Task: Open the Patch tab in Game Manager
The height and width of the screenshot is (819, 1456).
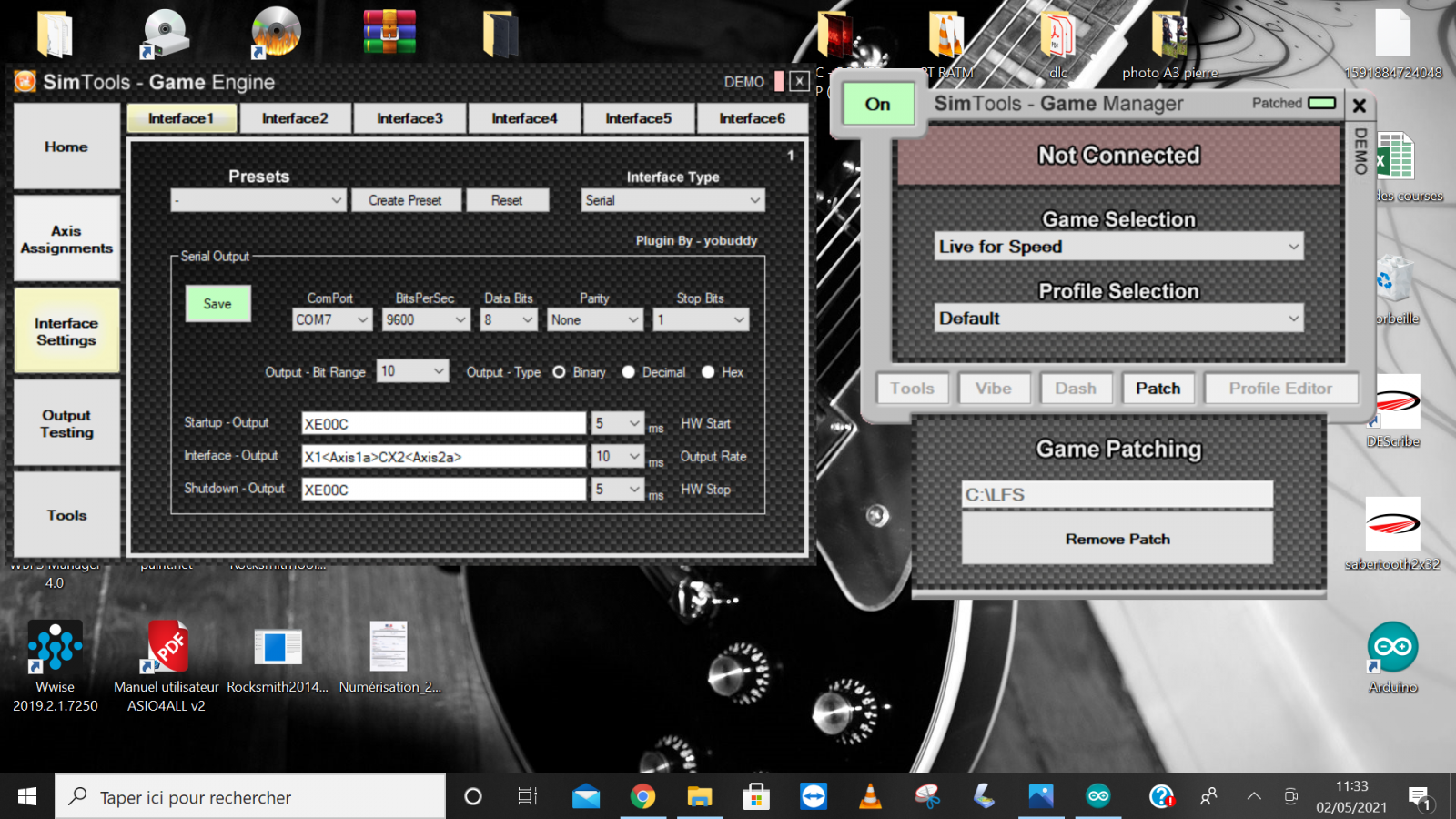Action: pos(1158,389)
